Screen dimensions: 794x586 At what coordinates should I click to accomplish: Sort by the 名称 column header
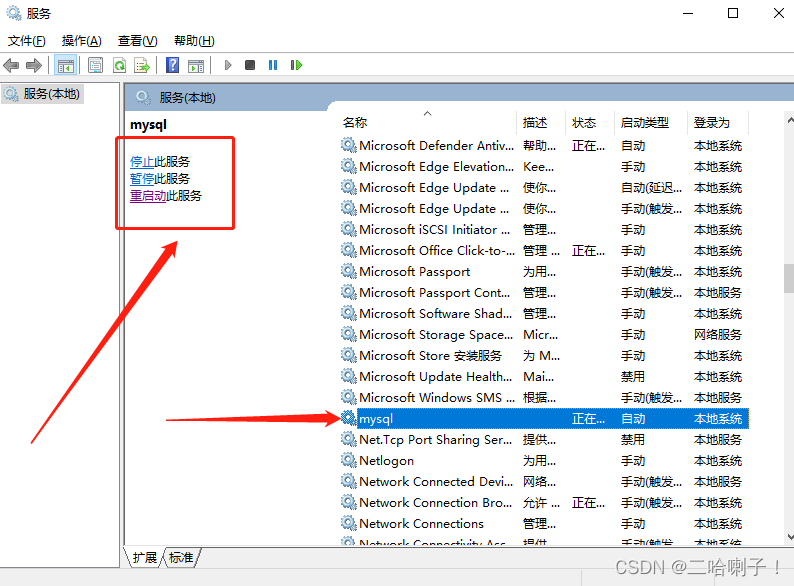[427, 123]
